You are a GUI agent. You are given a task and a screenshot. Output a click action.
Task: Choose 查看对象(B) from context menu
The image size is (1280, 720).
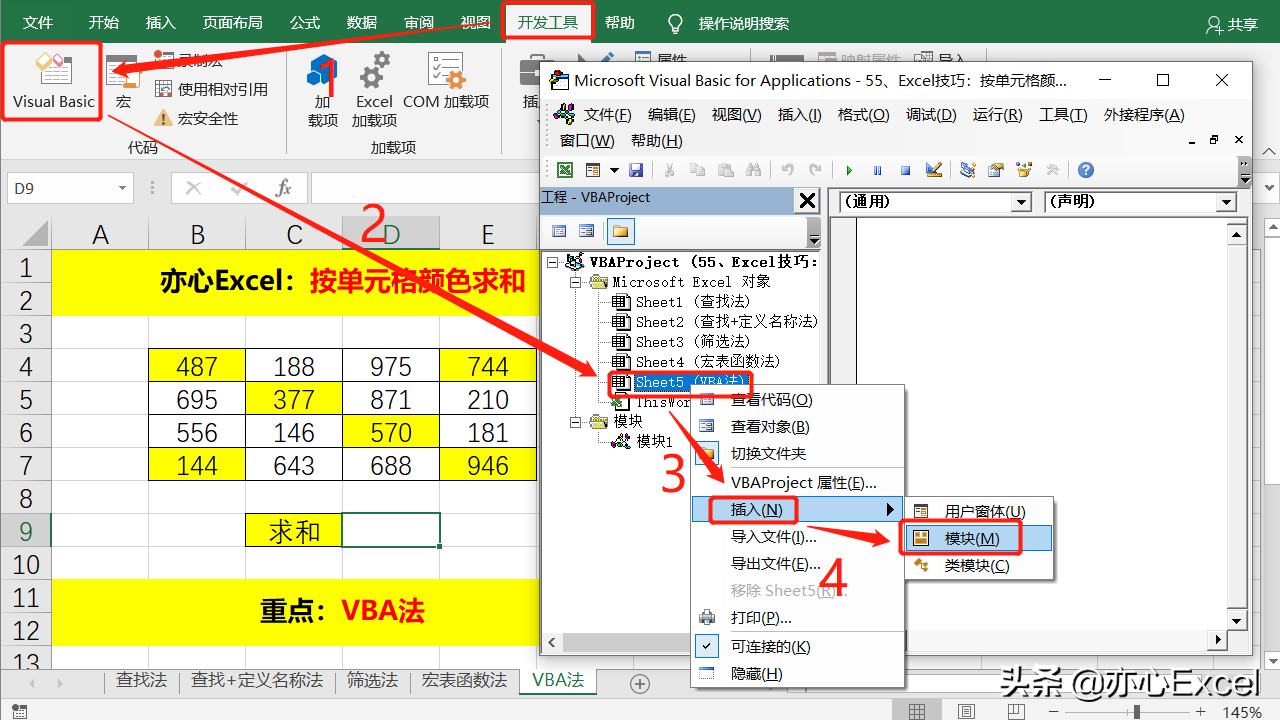pos(798,427)
